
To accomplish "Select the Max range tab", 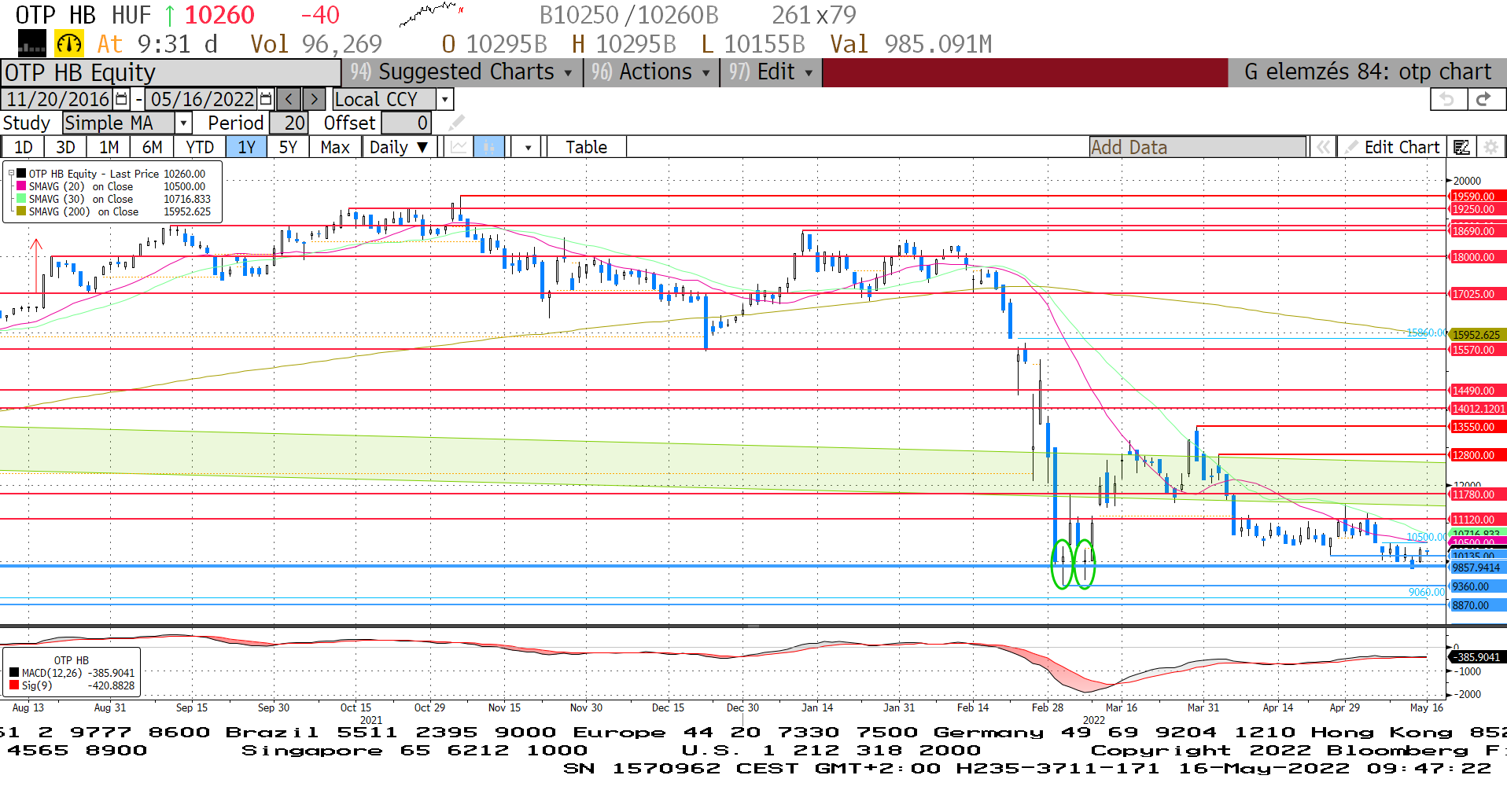I will [x=335, y=147].
